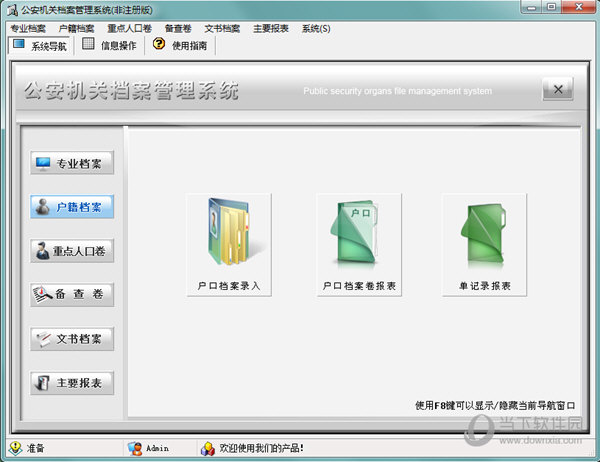The image size is (600, 462).
Task: Maximize the application window
Action: 551,7
